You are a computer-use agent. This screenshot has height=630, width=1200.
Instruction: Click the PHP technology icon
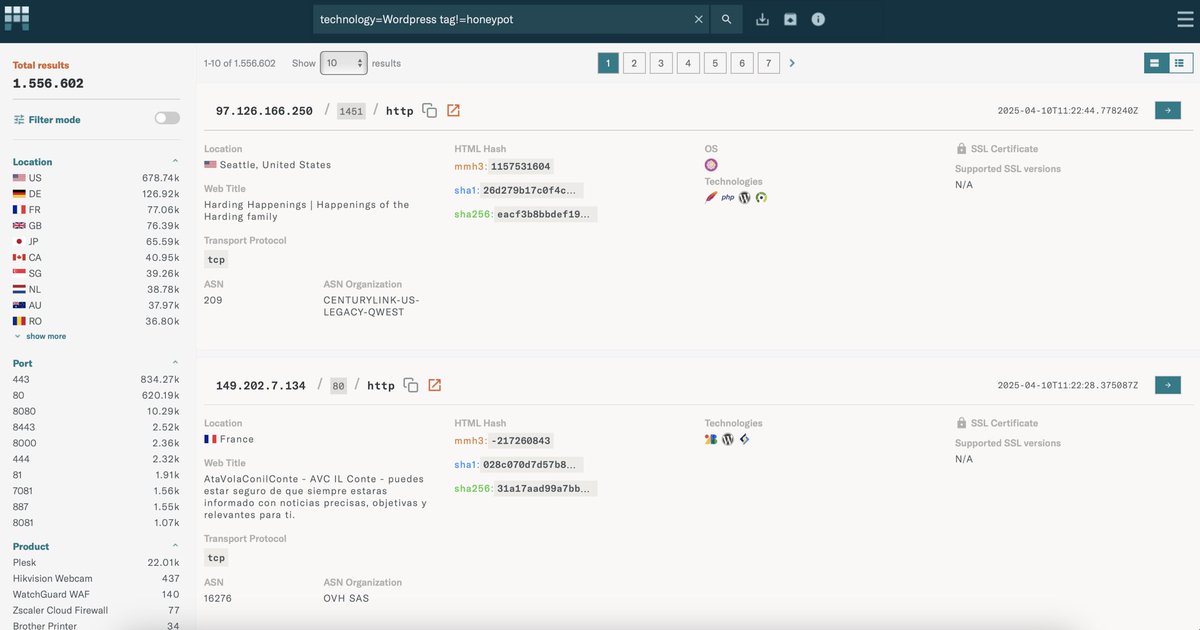coord(728,198)
